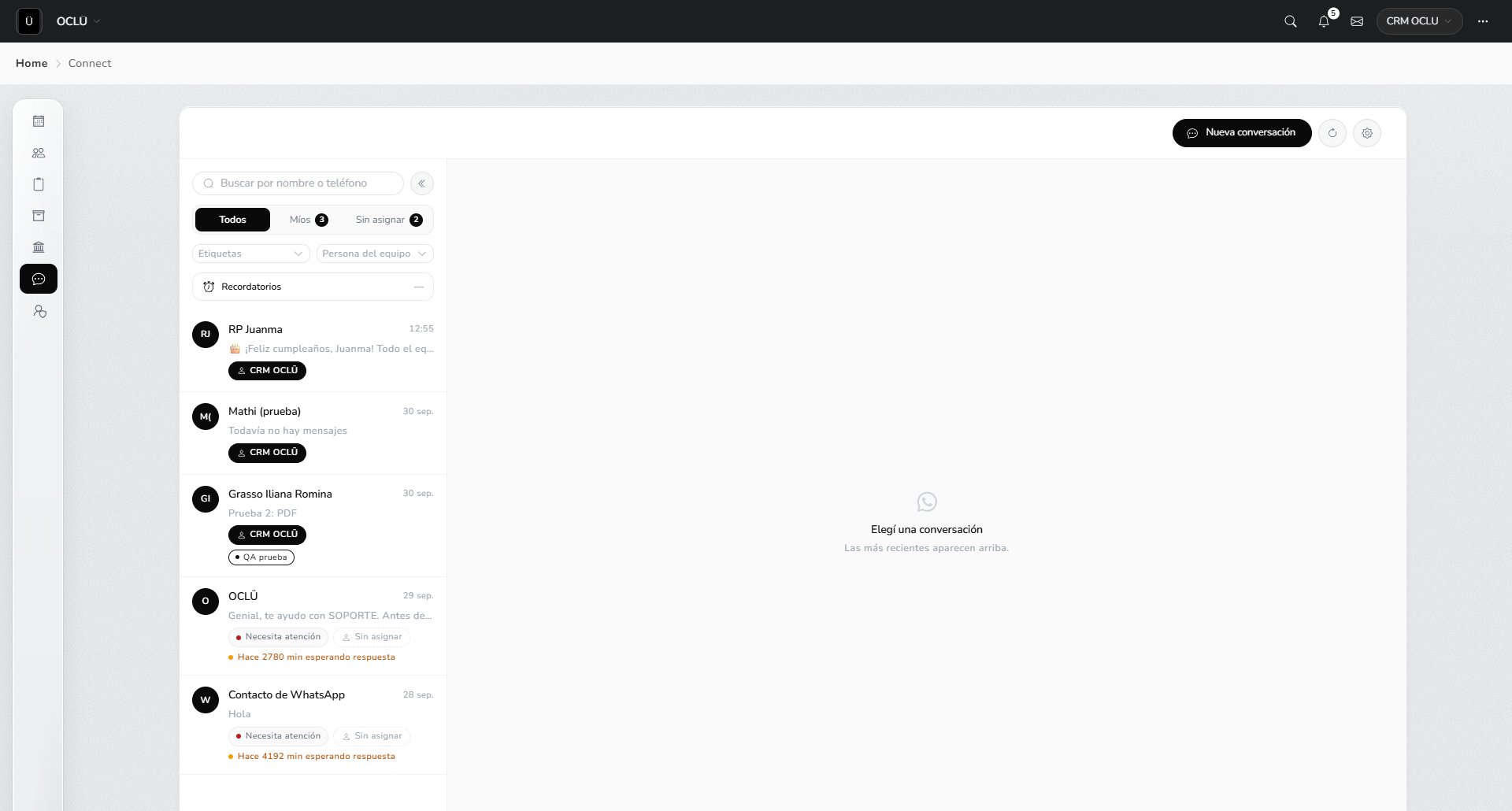The width and height of the screenshot is (1512, 811).
Task: Switch to the Sin asignar tab
Action: 389,220
